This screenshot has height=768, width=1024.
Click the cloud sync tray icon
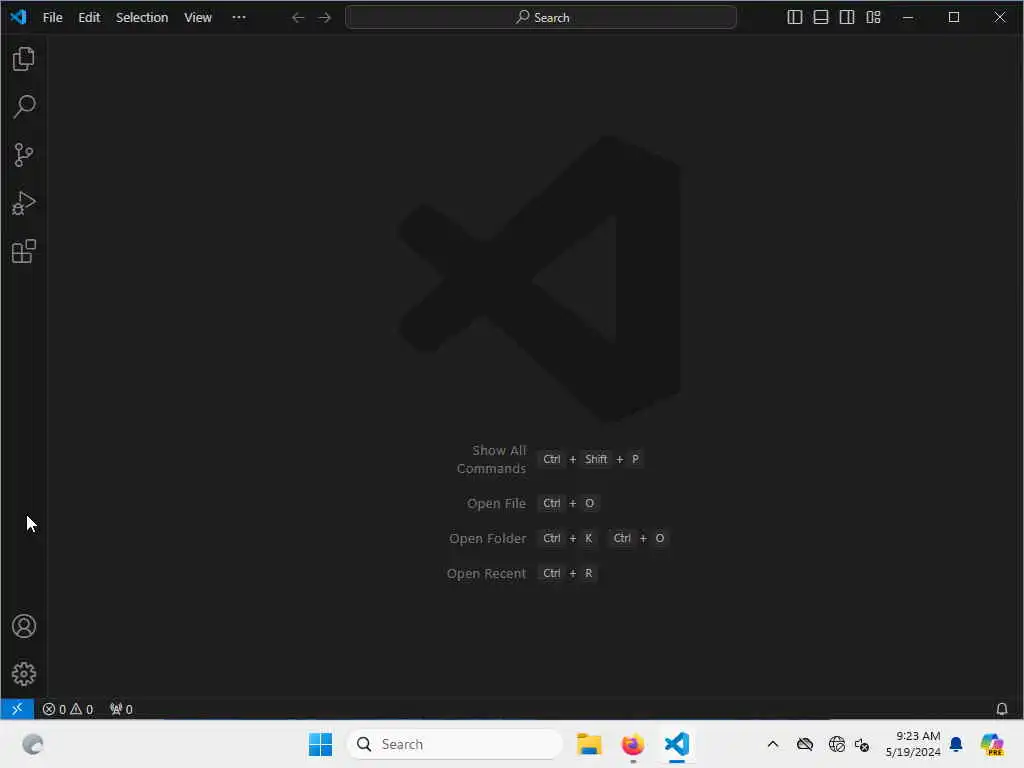(805, 744)
